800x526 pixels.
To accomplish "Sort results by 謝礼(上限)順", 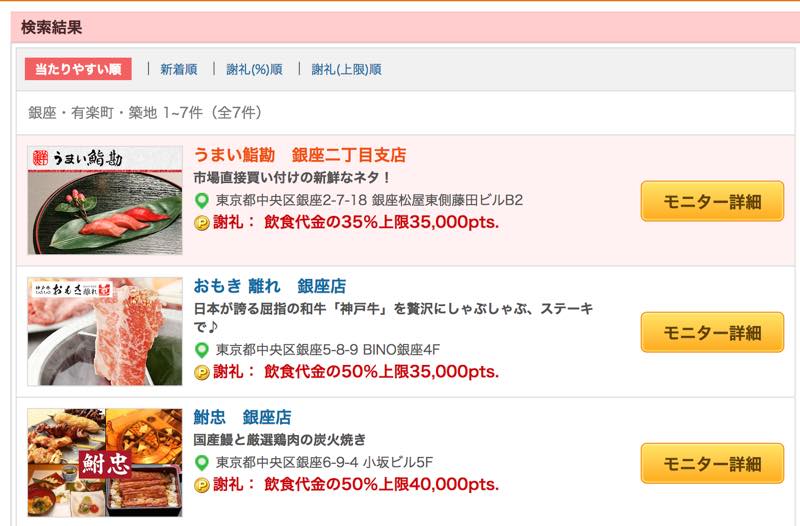I will coord(346,69).
